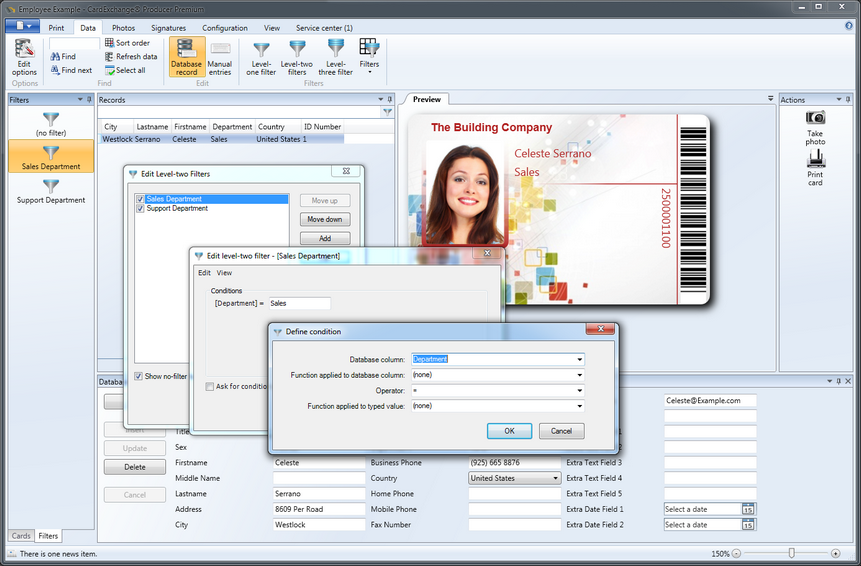
Task: Open the application menu button
Action: (23, 26)
